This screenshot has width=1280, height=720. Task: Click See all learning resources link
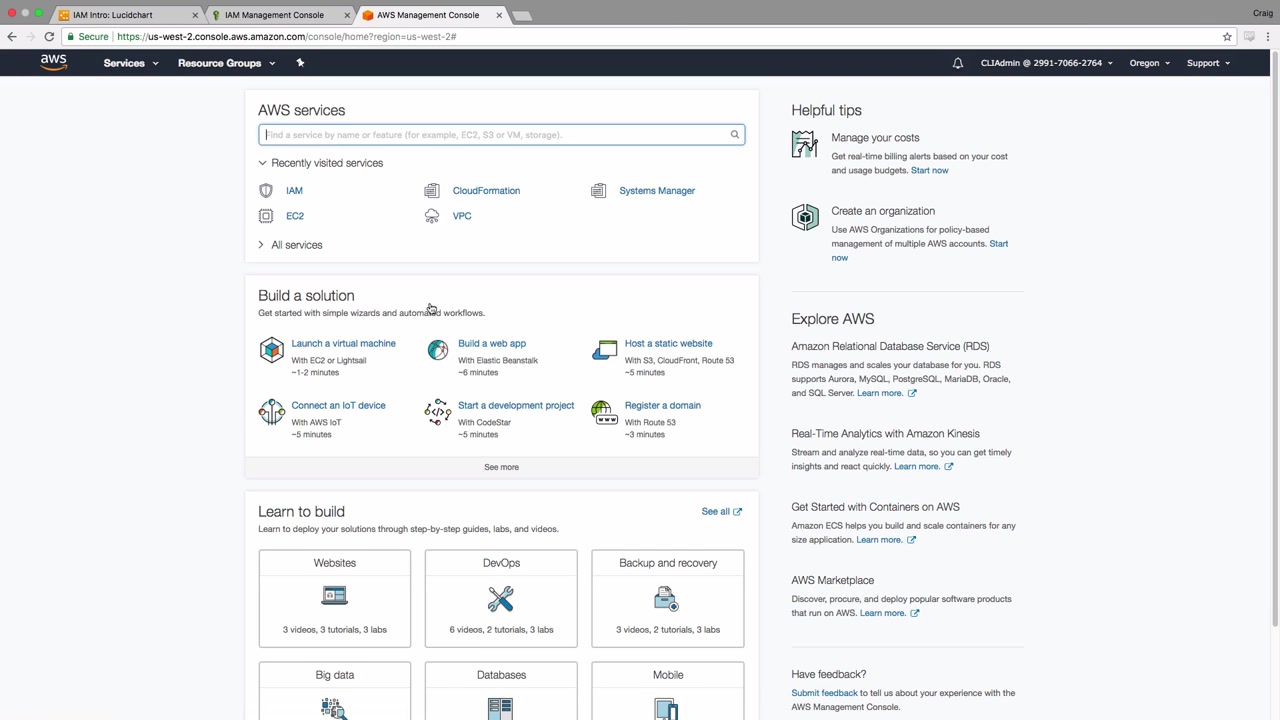click(722, 511)
